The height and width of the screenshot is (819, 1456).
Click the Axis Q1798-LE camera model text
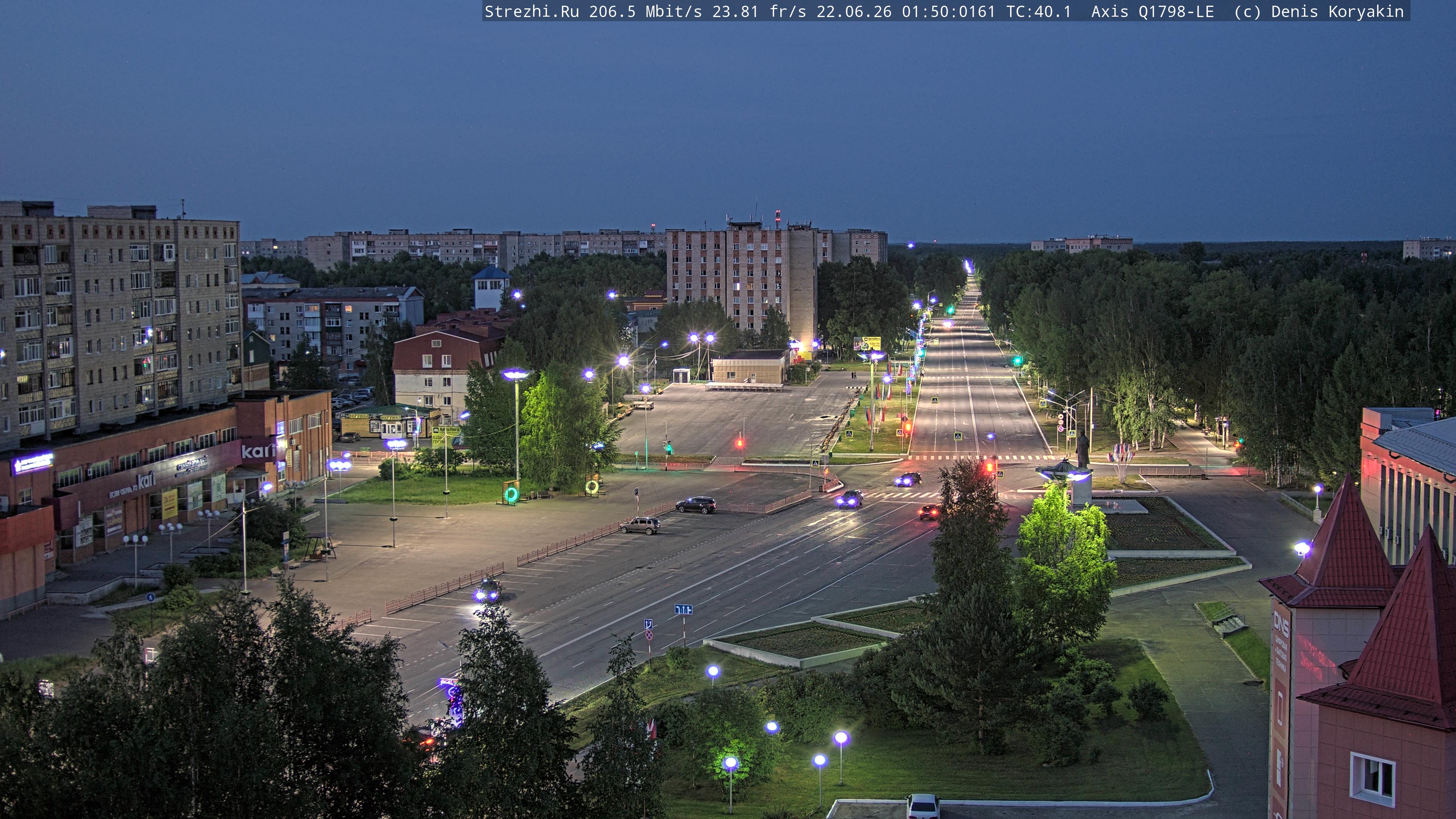1153,12
